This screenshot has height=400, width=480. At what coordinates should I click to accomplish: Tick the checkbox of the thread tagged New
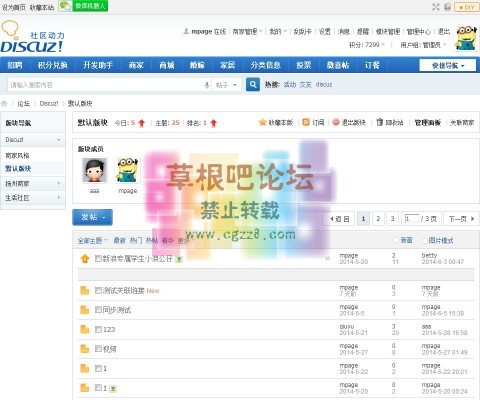point(98,290)
